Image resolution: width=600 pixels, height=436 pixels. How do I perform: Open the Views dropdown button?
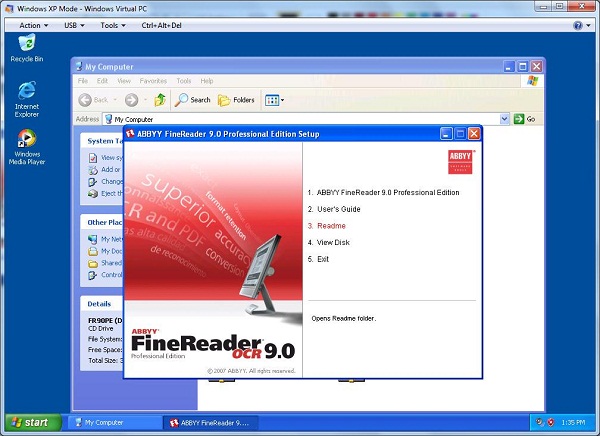coord(274,100)
